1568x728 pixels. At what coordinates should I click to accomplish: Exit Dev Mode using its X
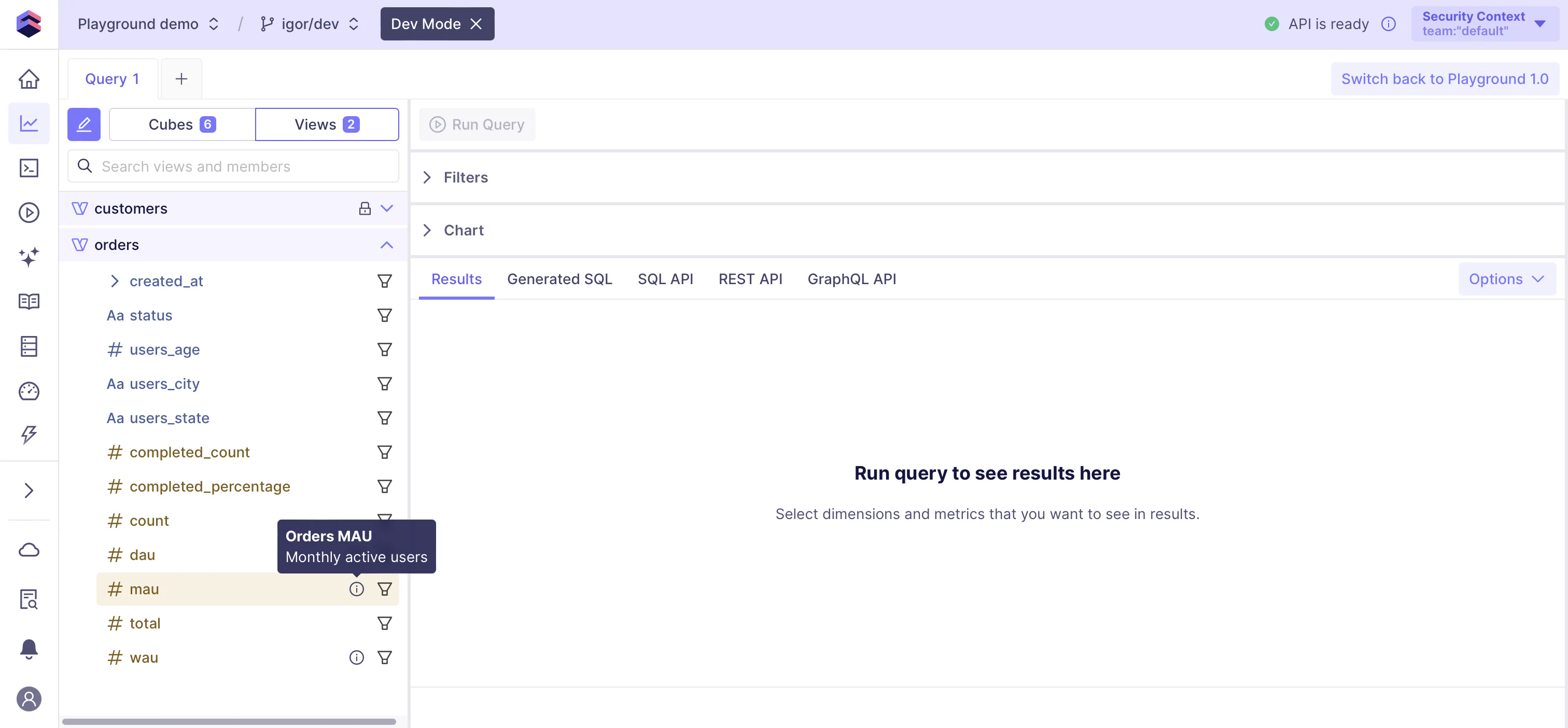point(476,24)
